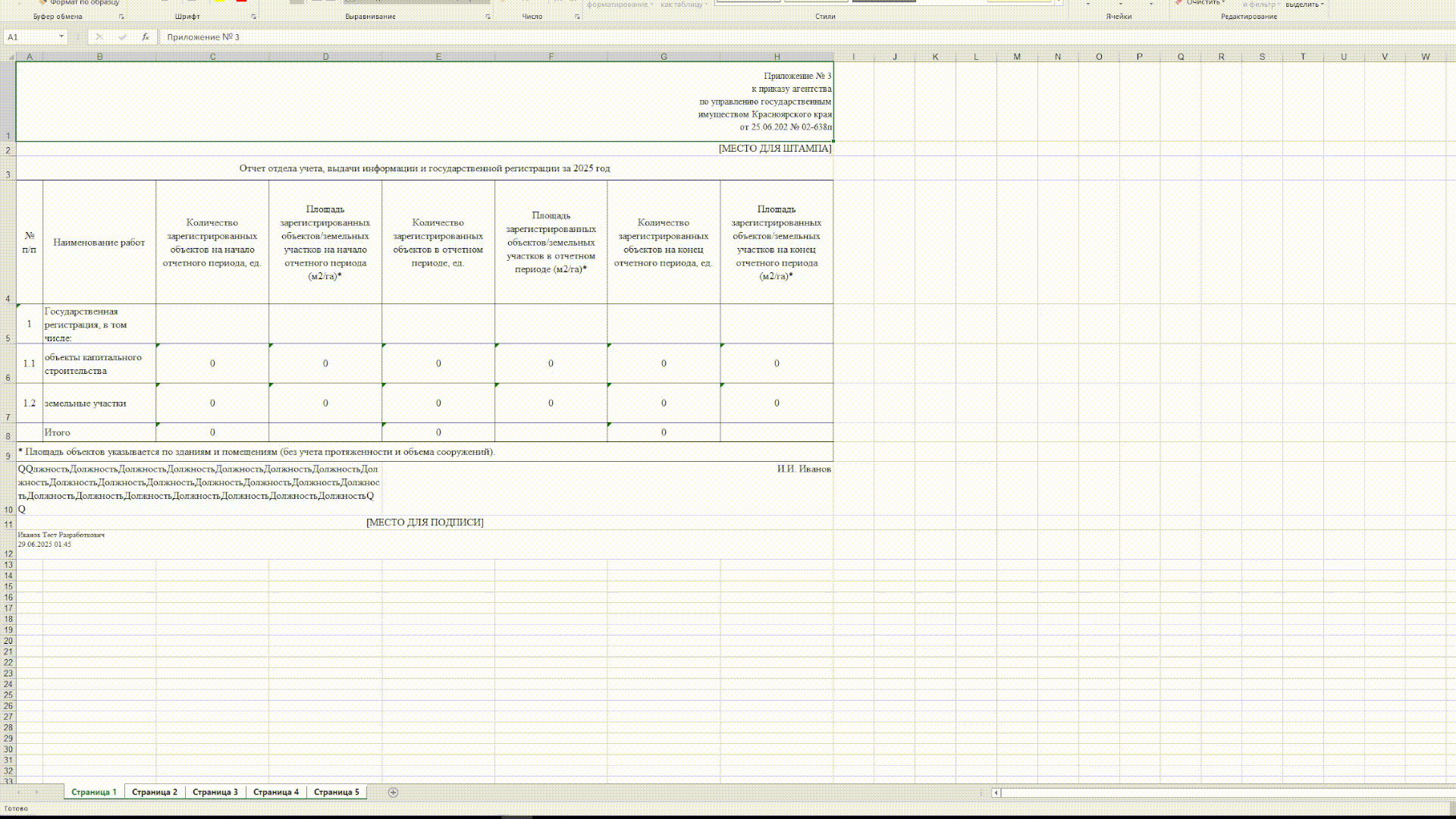This screenshot has height=819, width=1456.
Task: Select row 20 header
Action: coord(8,641)
